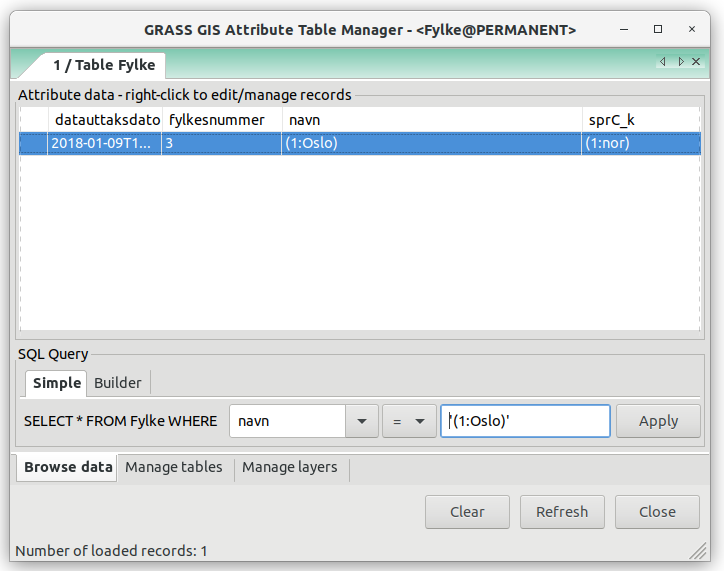The height and width of the screenshot is (571, 724).
Task: Click the fylkesnummer column header
Action: [222, 120]
